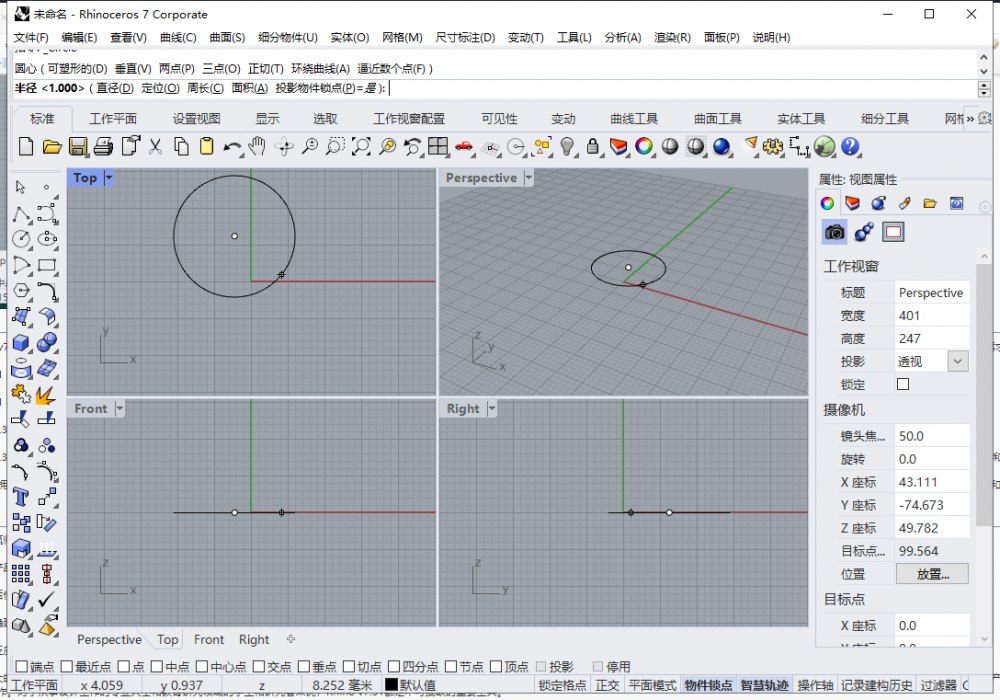Open the 投影 projection dropdown
Viewport: 1000px width, 700px height.
(957, 361)
